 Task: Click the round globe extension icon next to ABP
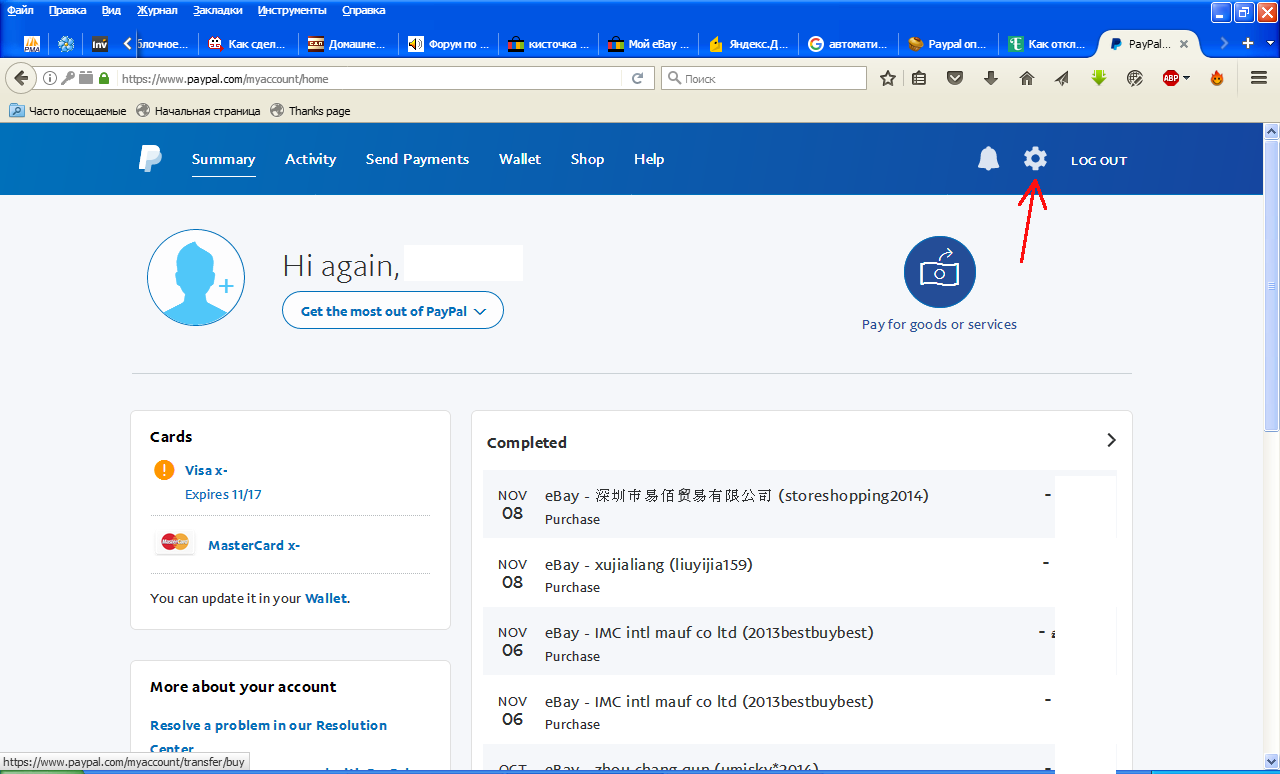[x=1135, y=78]
